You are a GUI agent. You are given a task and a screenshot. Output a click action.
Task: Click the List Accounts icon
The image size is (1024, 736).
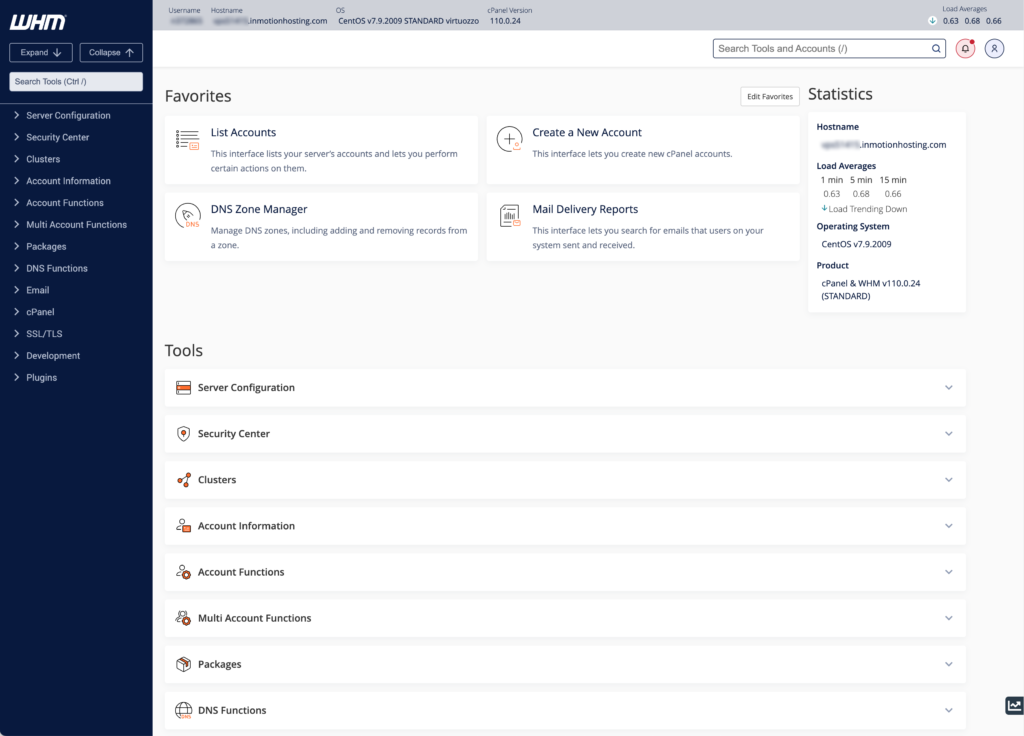point(187,139)
